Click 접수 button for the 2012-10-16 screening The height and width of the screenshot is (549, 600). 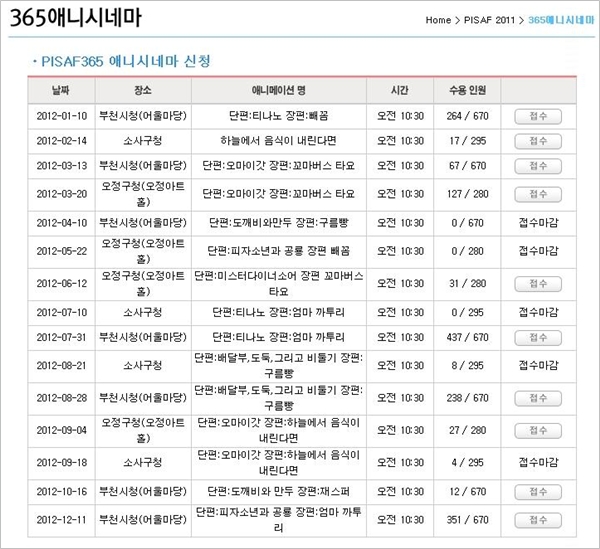click(x=537, y=491)
